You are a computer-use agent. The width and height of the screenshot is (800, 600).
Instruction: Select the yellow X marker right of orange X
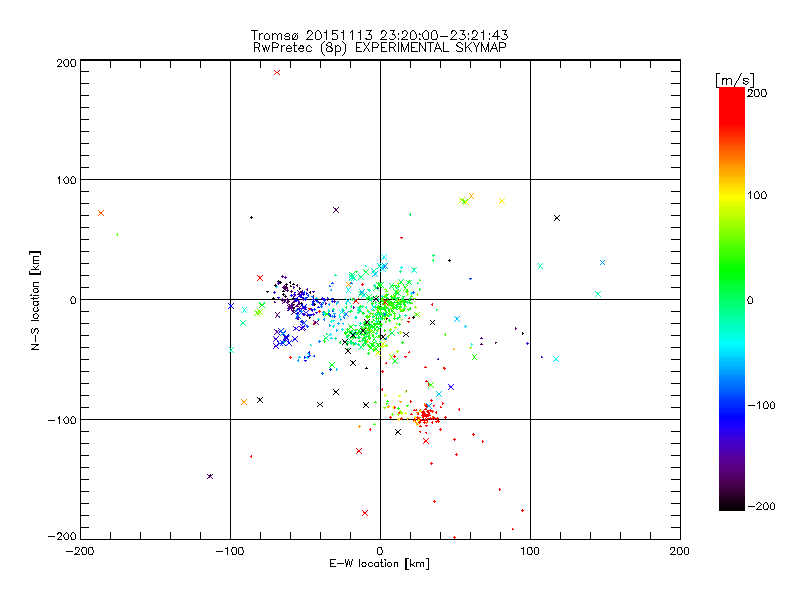point(502,201)
